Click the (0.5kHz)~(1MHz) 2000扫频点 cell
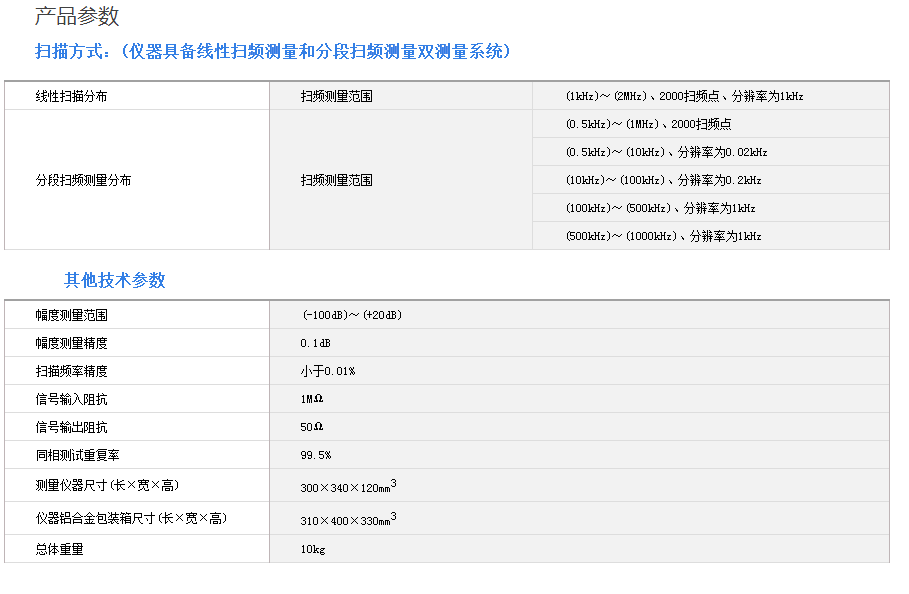 pyautogui.click(x=648, y=124)
